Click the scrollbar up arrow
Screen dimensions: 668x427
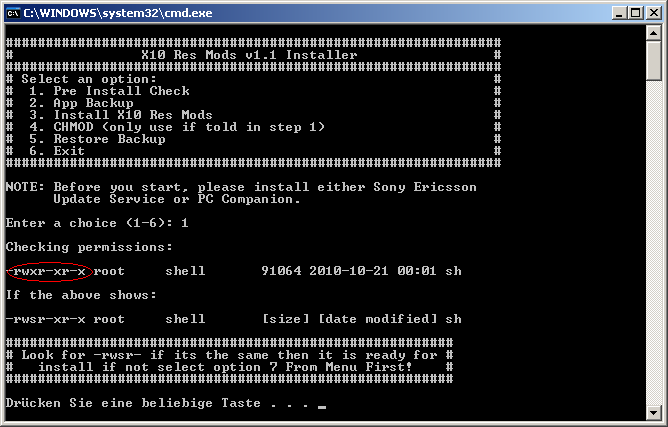click(654, 33)
